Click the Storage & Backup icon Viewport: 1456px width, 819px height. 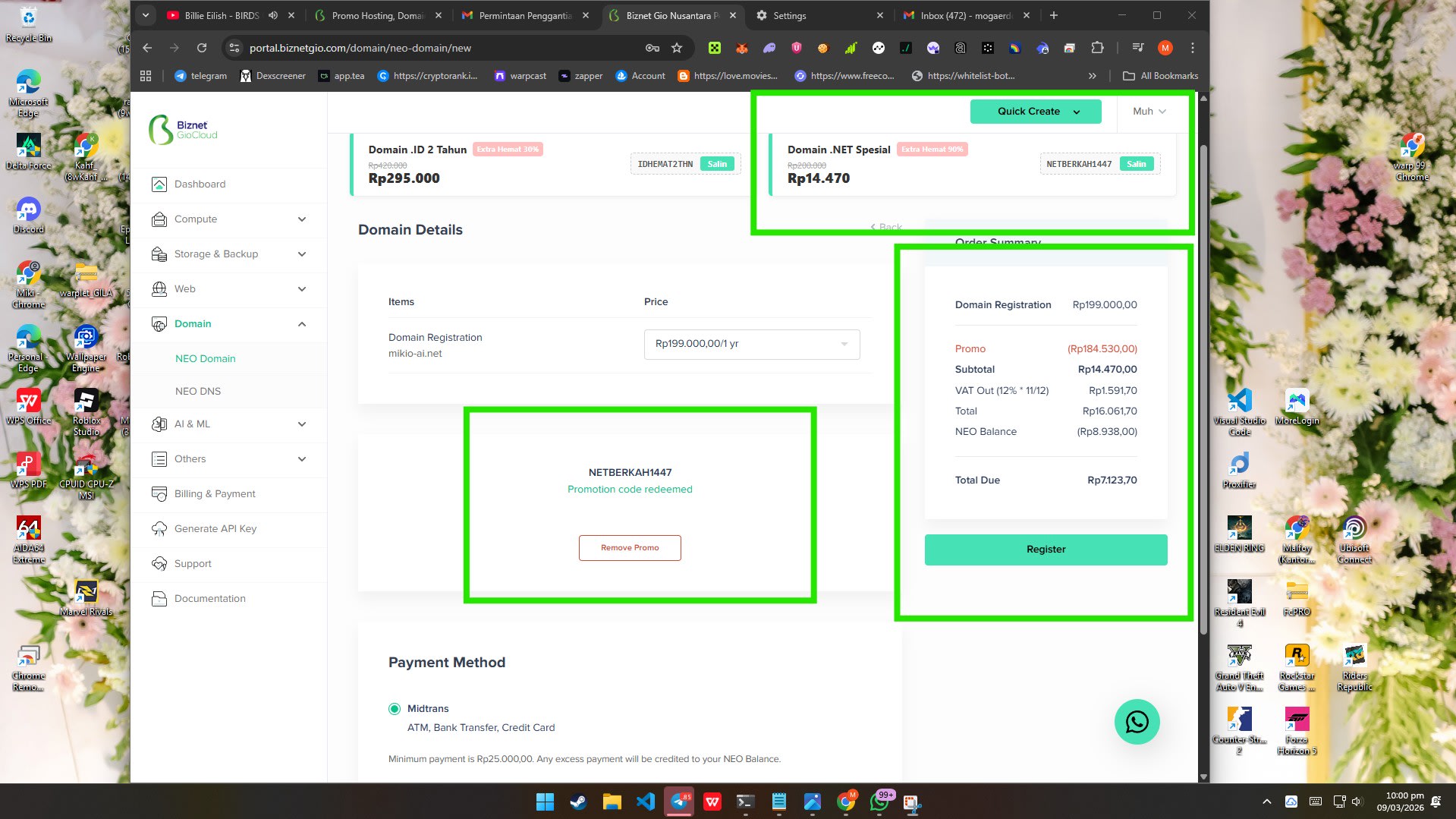click(159, 254)
